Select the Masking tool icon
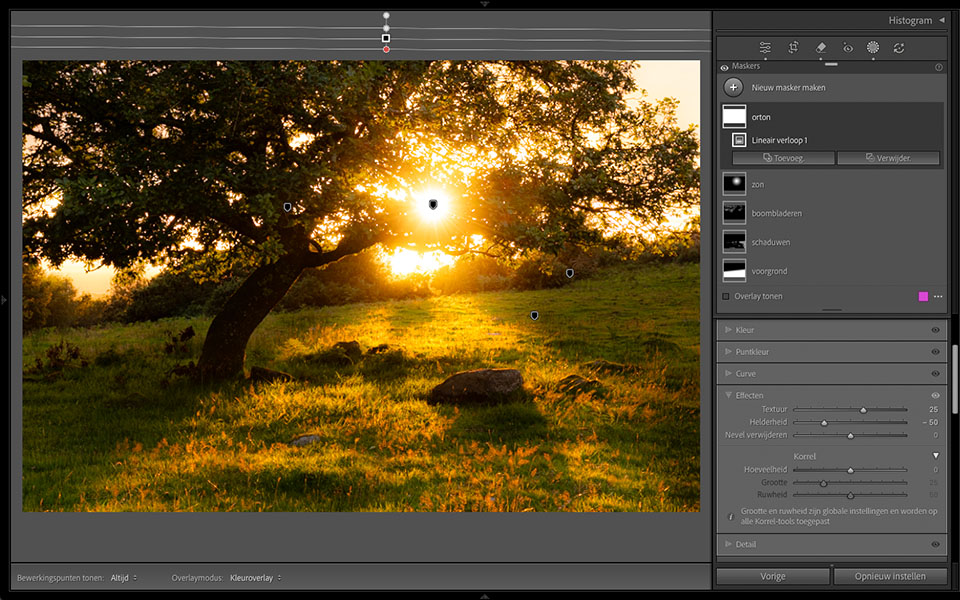 pyautogui.click(x=873, y=47)
